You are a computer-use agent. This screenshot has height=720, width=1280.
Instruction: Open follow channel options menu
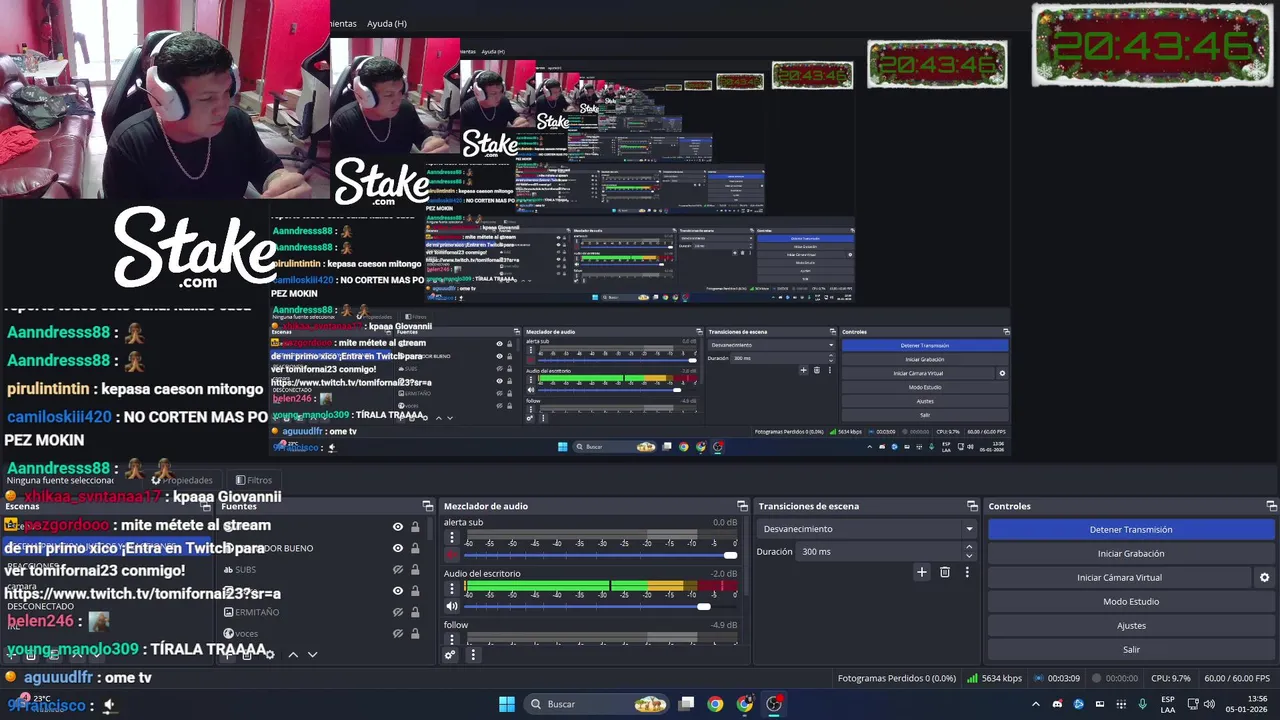pyautogui.click(x=452, y=640)
